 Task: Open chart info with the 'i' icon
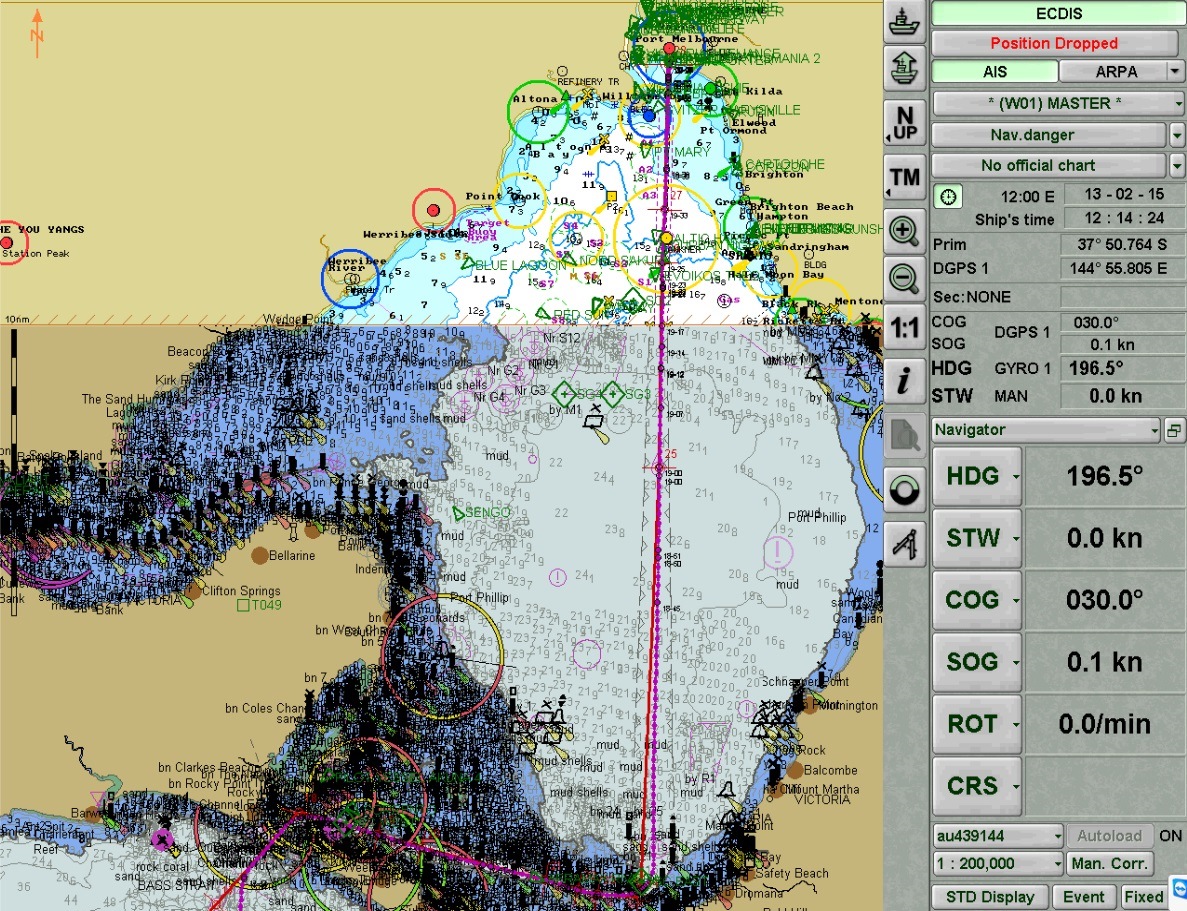904,380
